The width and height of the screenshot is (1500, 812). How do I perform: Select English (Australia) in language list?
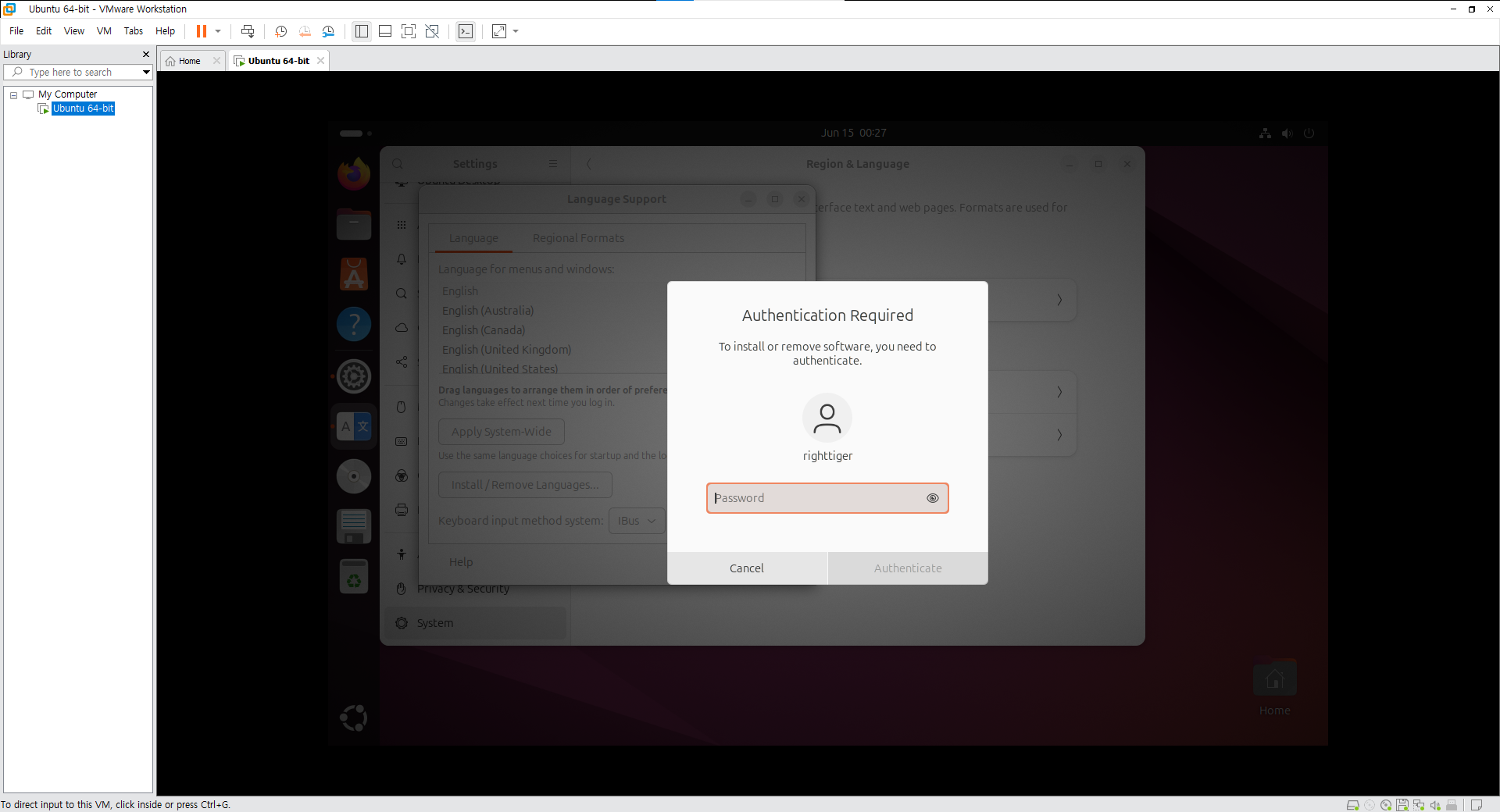point(488,311)
